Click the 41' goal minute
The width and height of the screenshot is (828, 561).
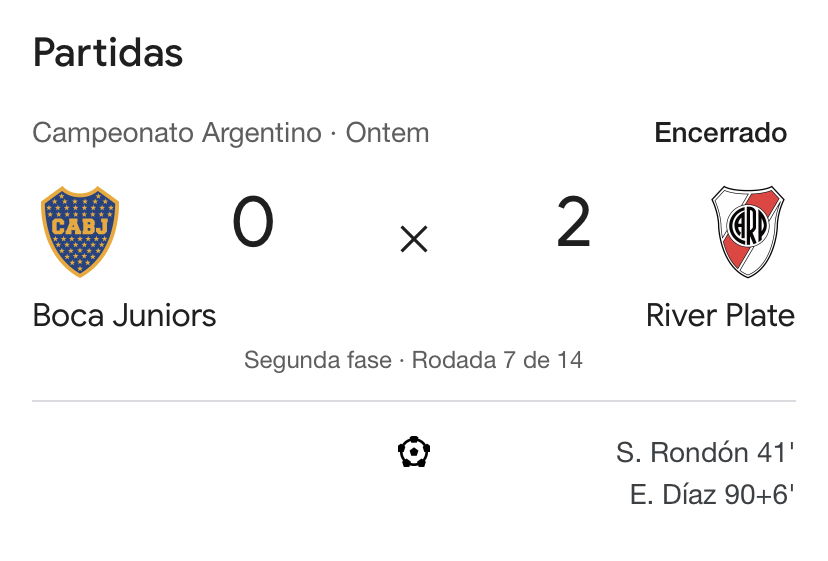775,453
